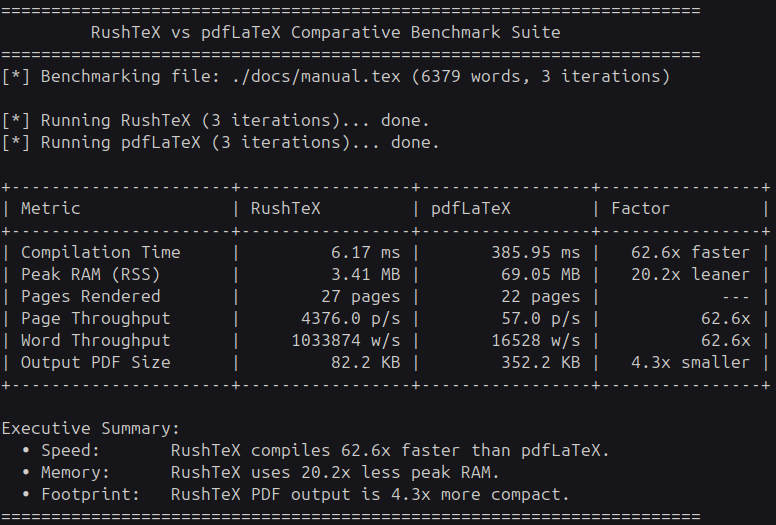776x525 pixels.
Task: Click the Peak RAM (RSS) row label
Action: 91,275
